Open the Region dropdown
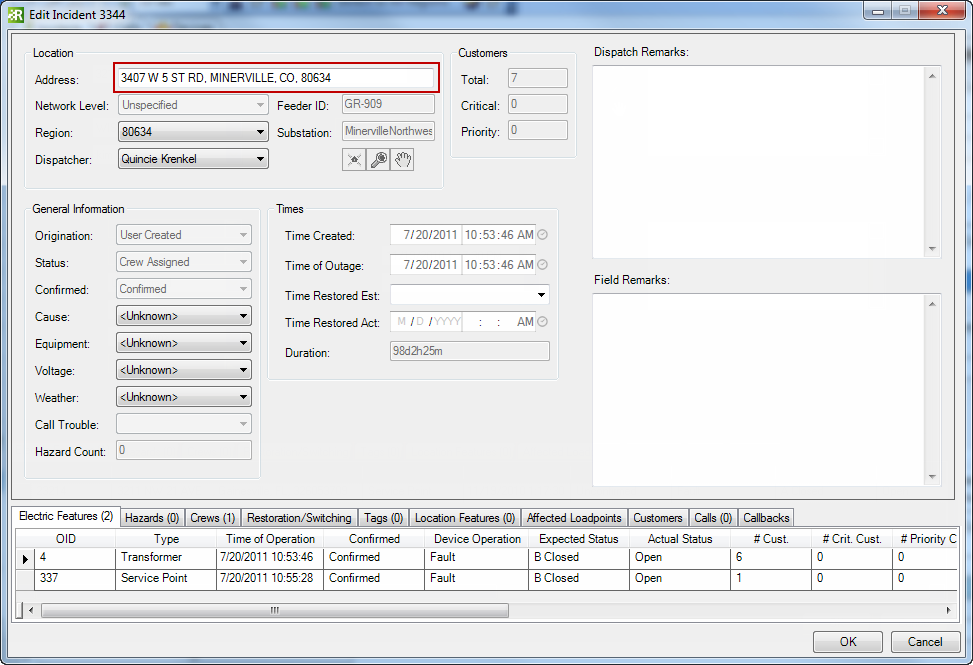 260,132
